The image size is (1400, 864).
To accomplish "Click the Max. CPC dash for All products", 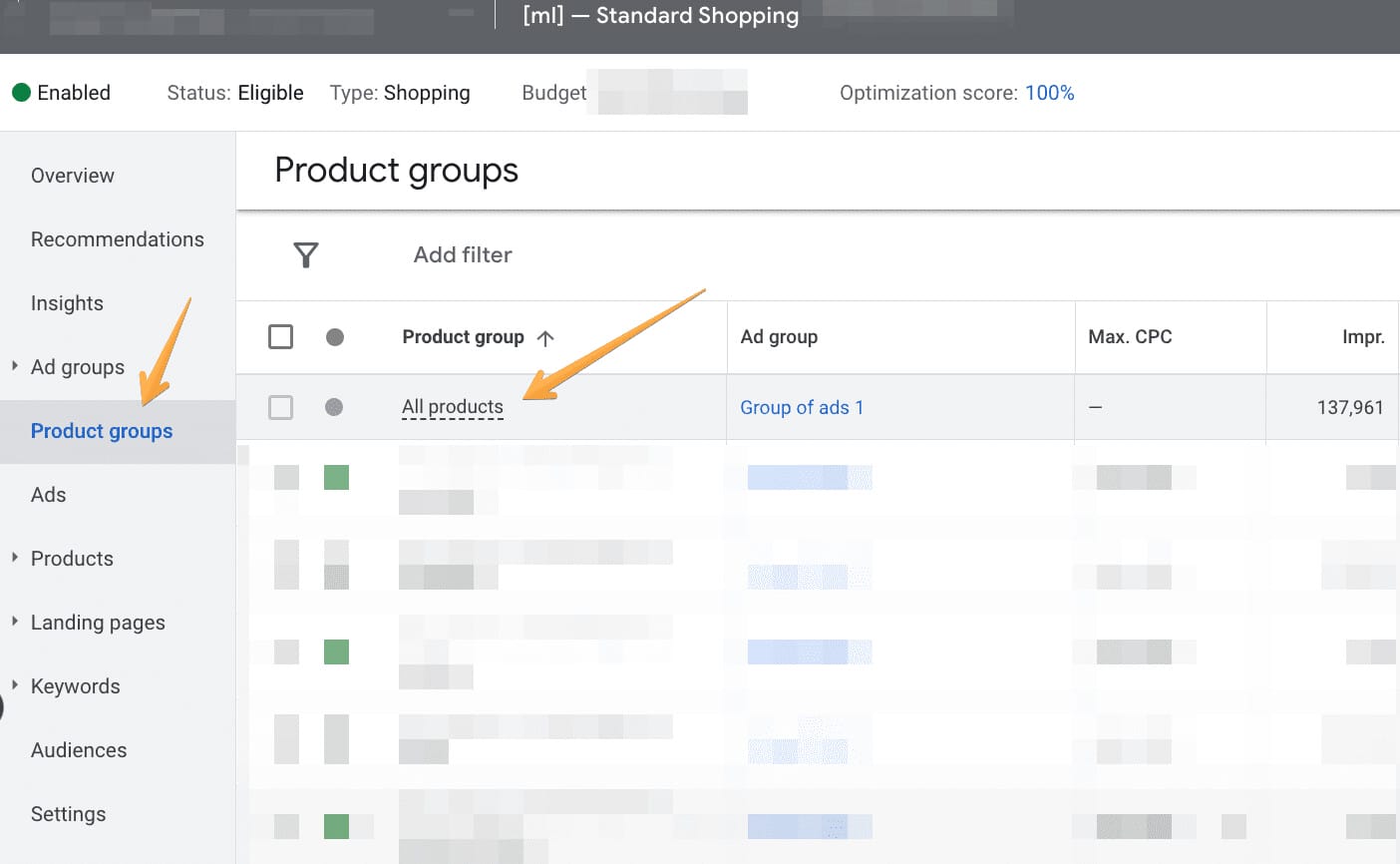I will (1095, 407).
